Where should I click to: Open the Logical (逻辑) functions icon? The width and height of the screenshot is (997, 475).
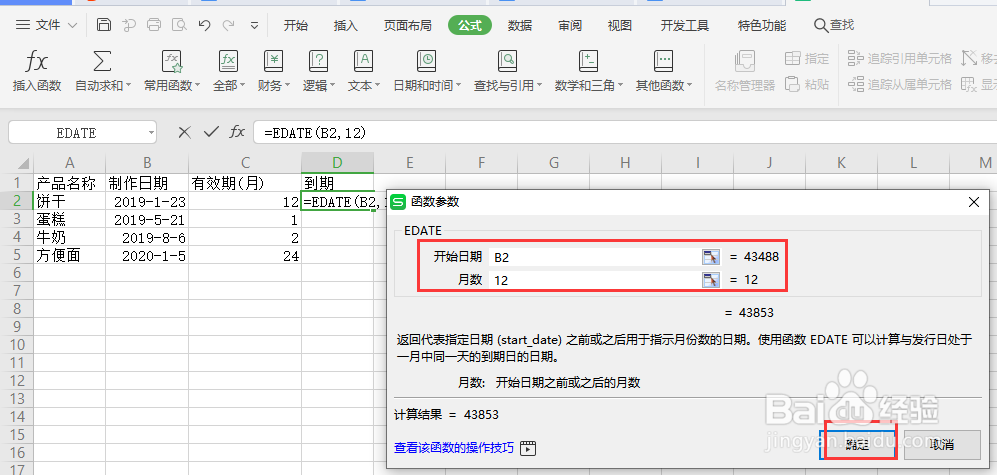318,62
